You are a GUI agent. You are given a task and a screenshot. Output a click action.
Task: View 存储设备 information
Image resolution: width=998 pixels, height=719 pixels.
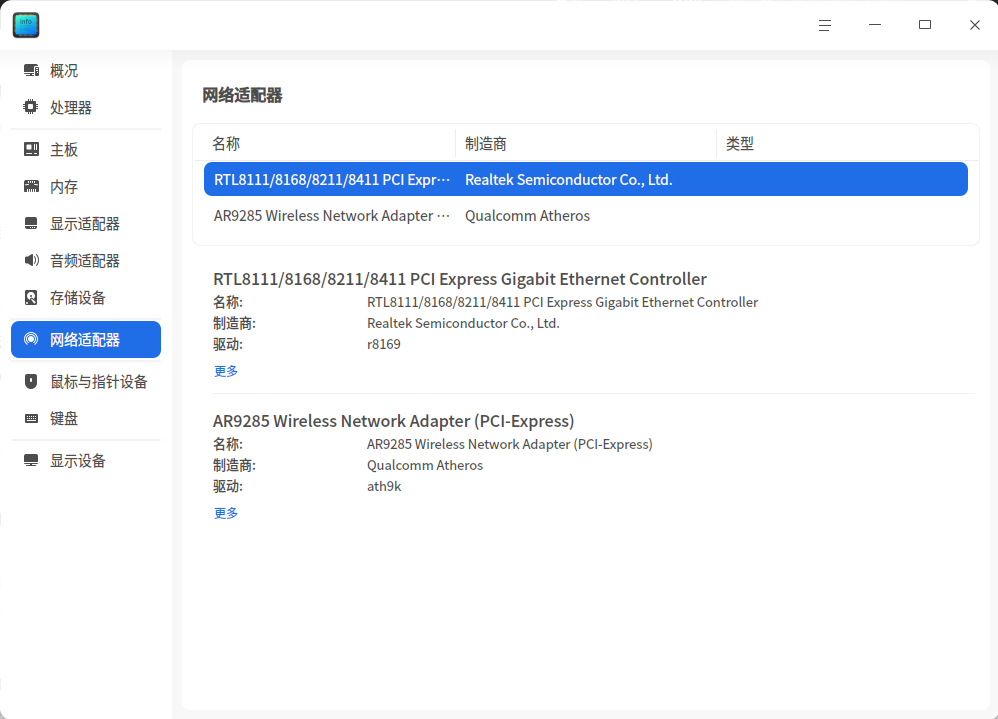[x=86, y=297]
